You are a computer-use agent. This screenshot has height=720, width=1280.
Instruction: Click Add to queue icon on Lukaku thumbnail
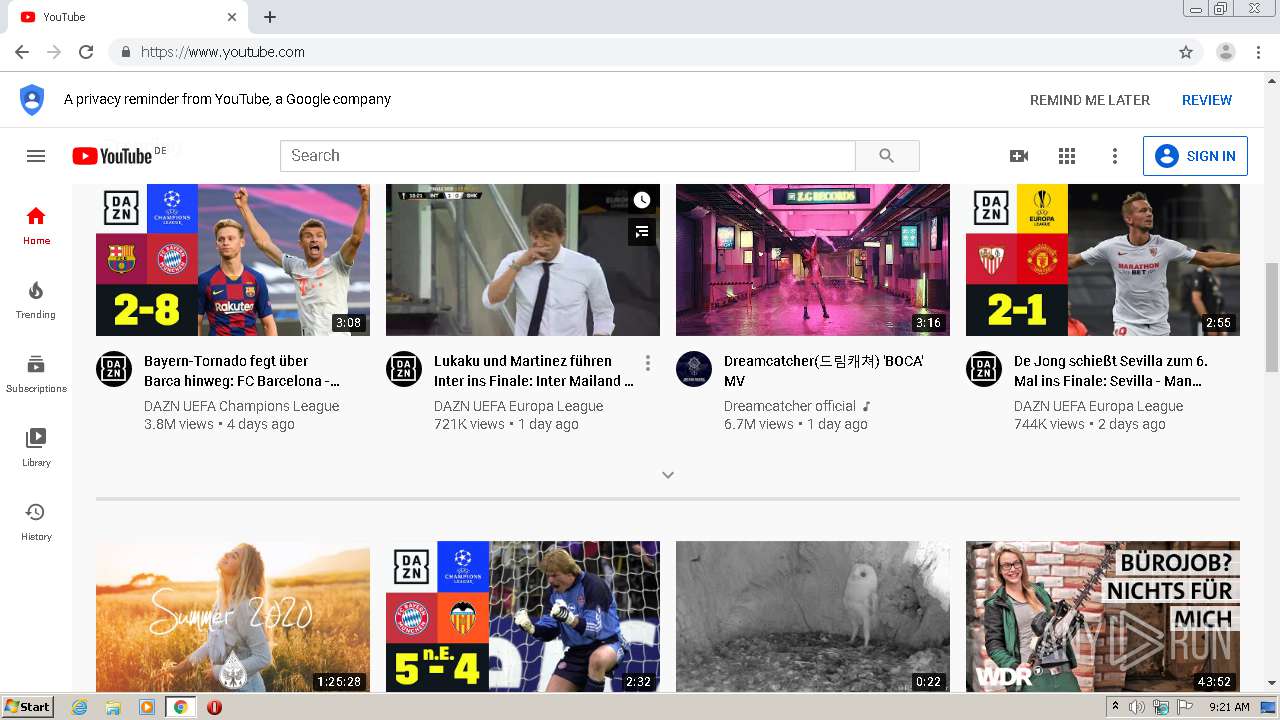[x=642, y=232]
